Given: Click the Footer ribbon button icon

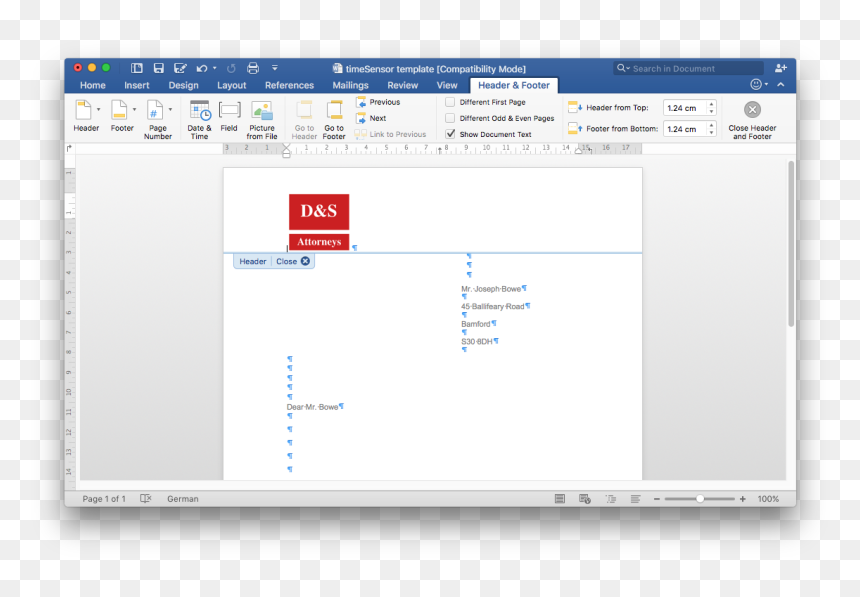Looking at the screenshot, I should (x=119, y=110).
